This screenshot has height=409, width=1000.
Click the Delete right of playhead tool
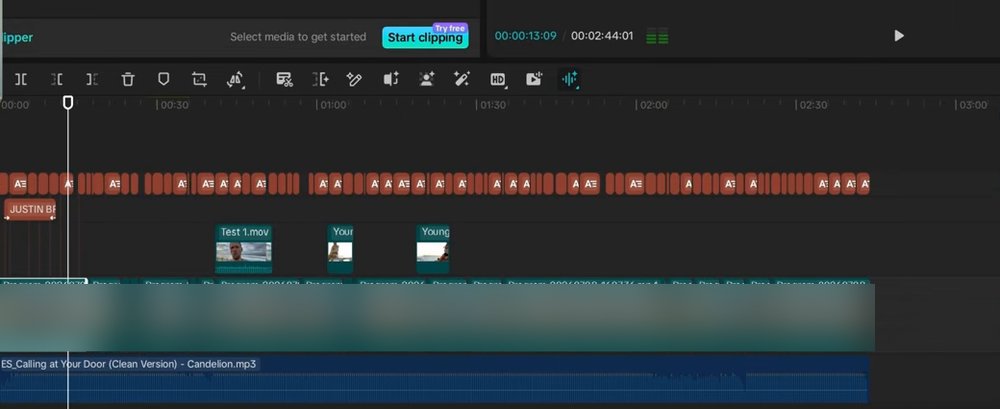click(x=92, y=79)
